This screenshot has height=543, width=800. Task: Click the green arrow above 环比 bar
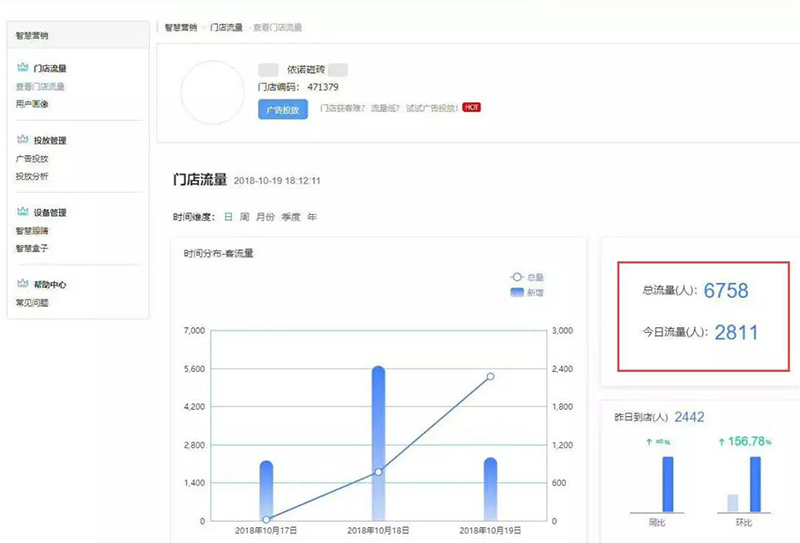point(721,441)
